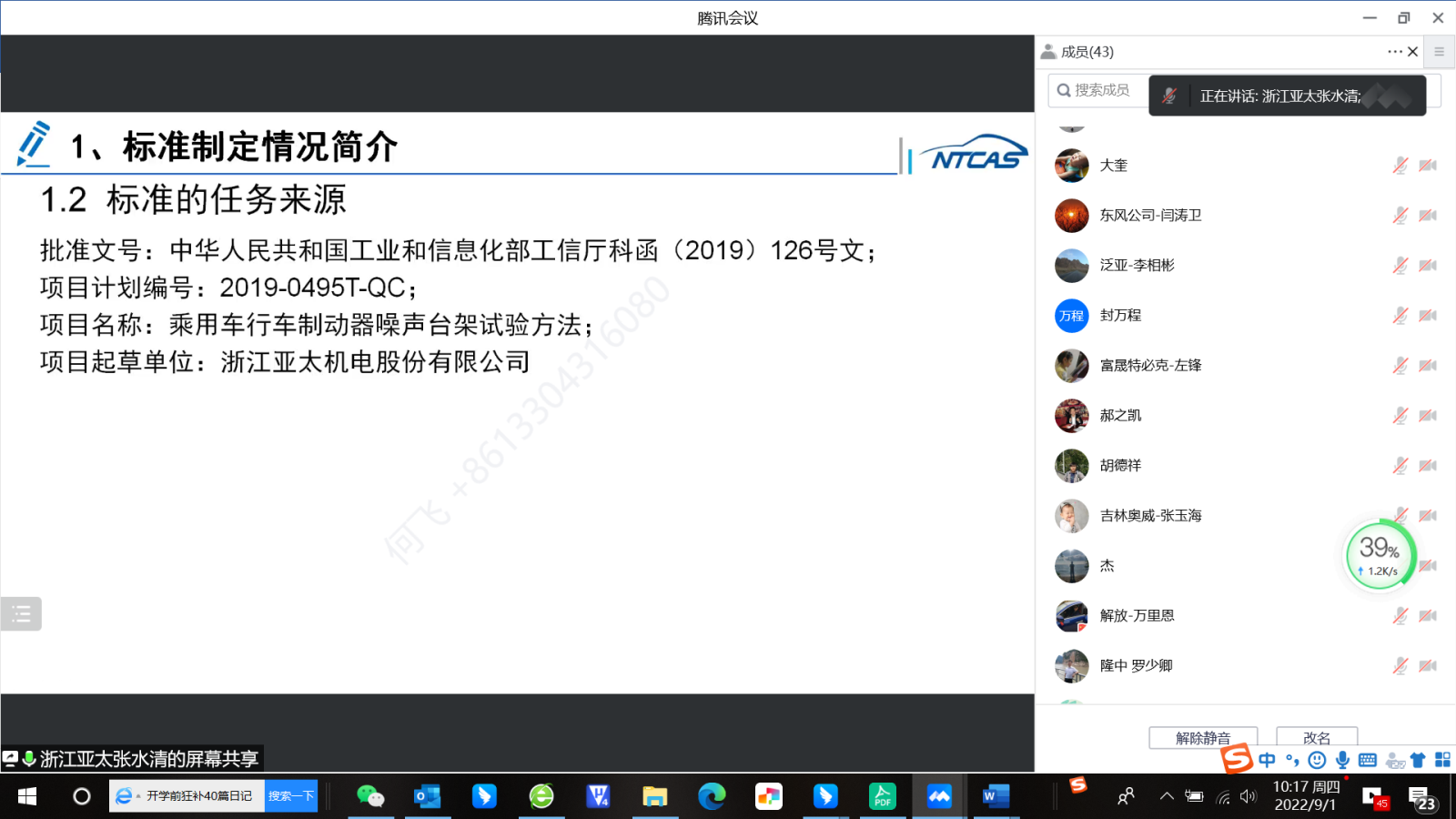Open Microsoft Word from the taskbar

pyautogui.click(x=996, y=796)
